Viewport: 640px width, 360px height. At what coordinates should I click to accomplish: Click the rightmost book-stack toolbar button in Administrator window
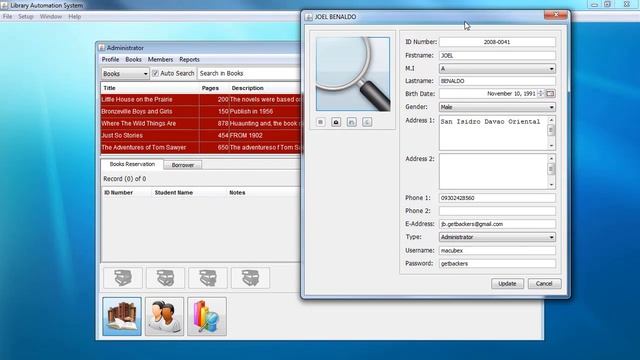coord(250,278)
